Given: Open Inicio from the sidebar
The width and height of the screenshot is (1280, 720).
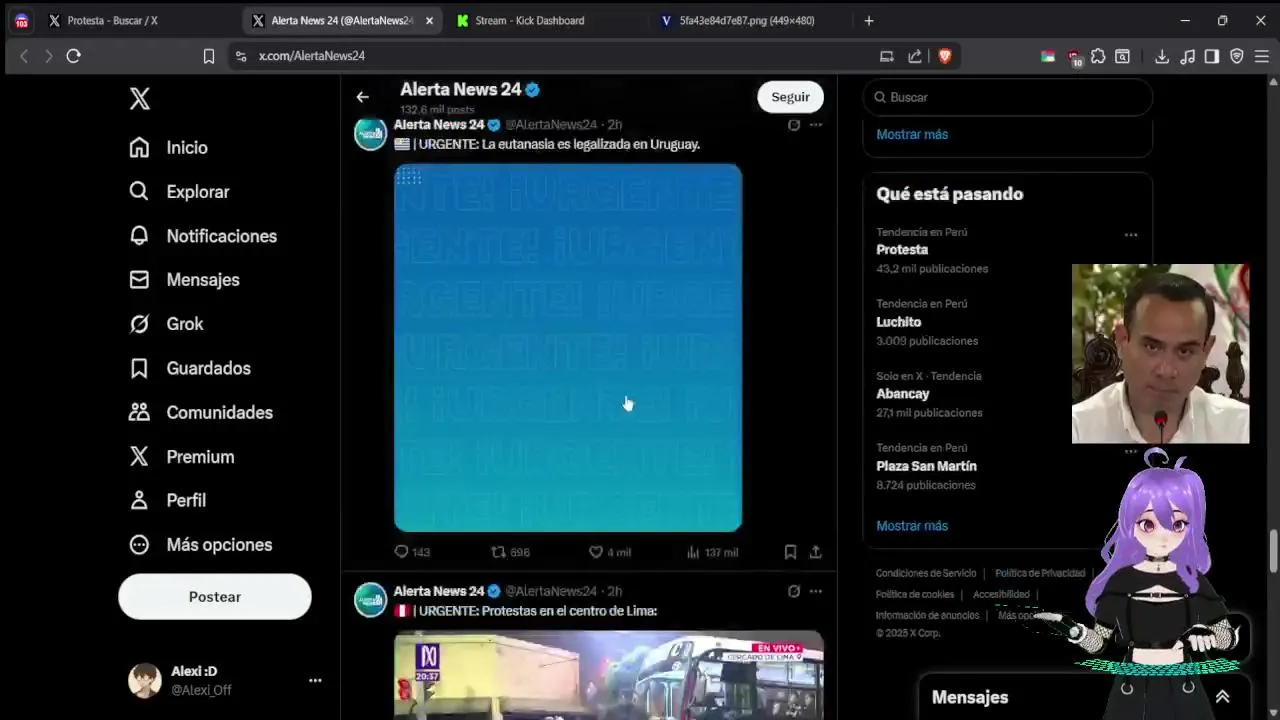Looking at the screenshot, I should click(x=168, y=147).
